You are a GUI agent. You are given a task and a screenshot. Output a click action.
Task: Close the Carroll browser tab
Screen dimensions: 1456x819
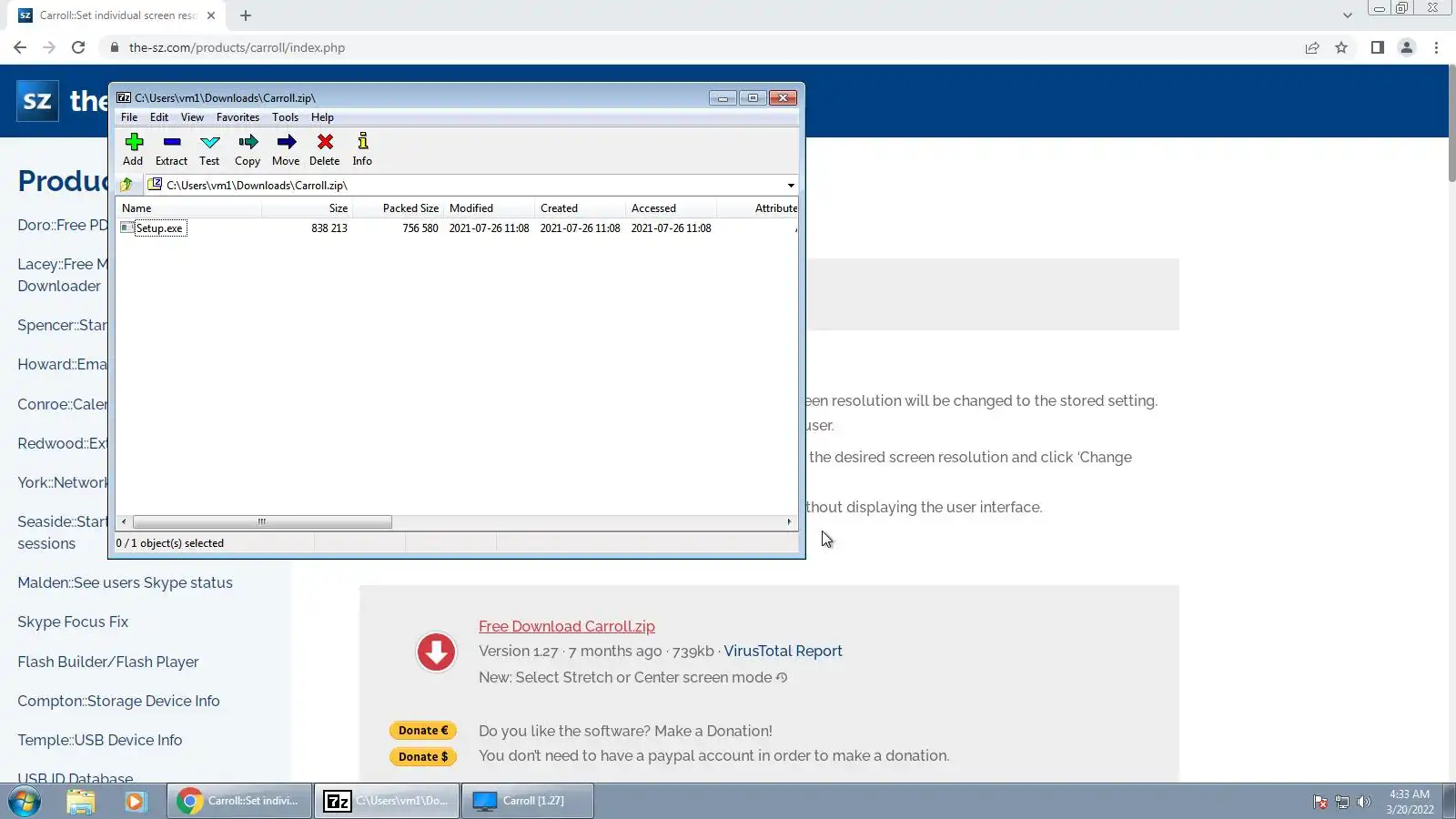pos(211,15)
